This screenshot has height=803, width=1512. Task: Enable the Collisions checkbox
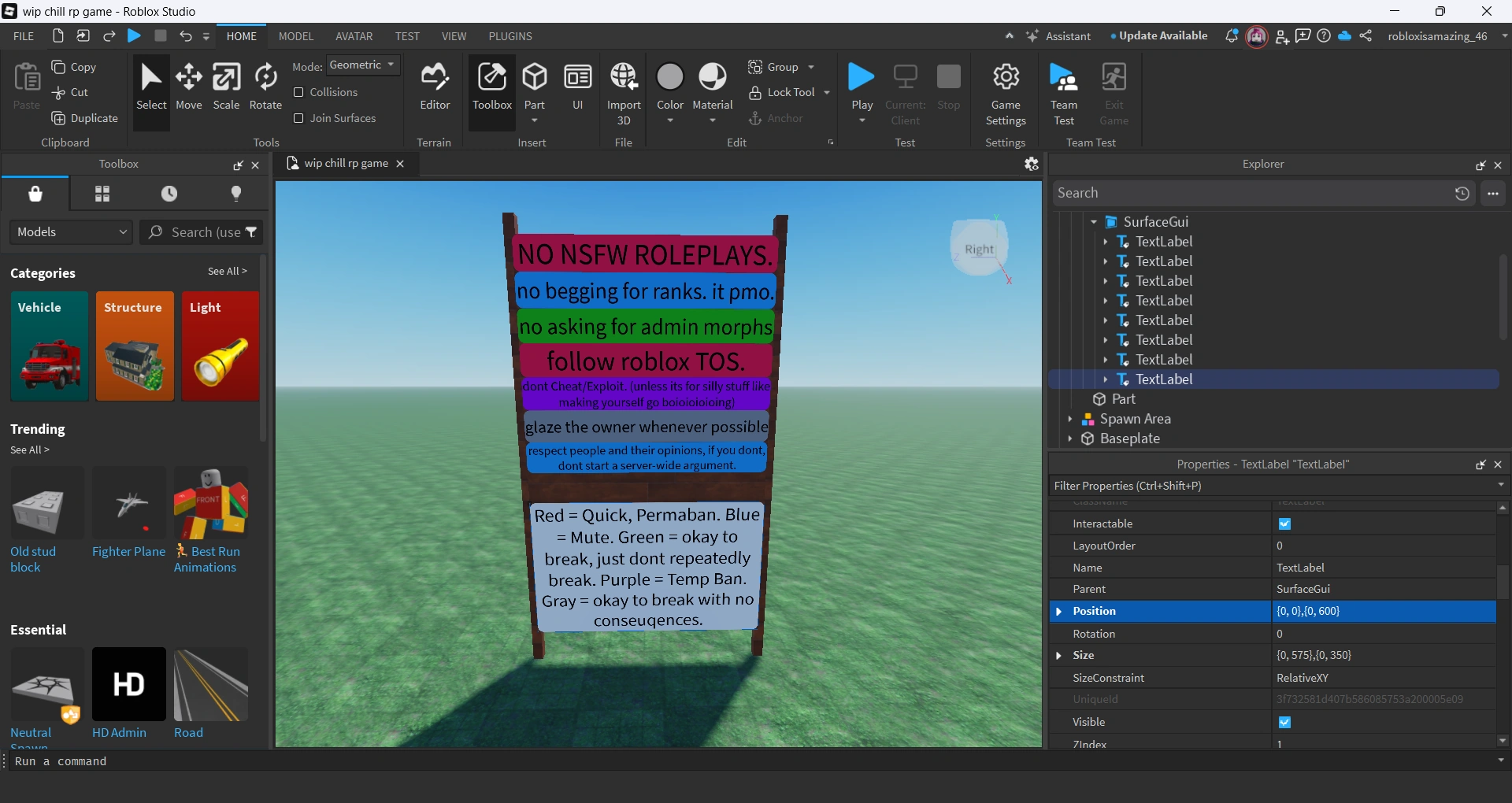pyautogui.click(x=298, y=92)
